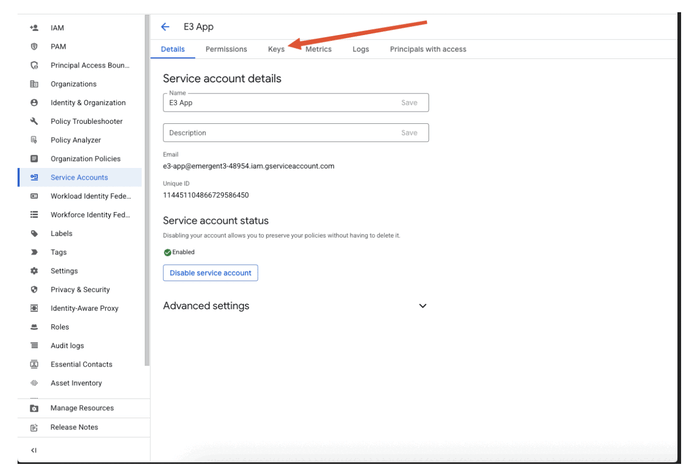688x474 pixels.
Task: Click the Organization Policies icon
Action: coord(34,158)
